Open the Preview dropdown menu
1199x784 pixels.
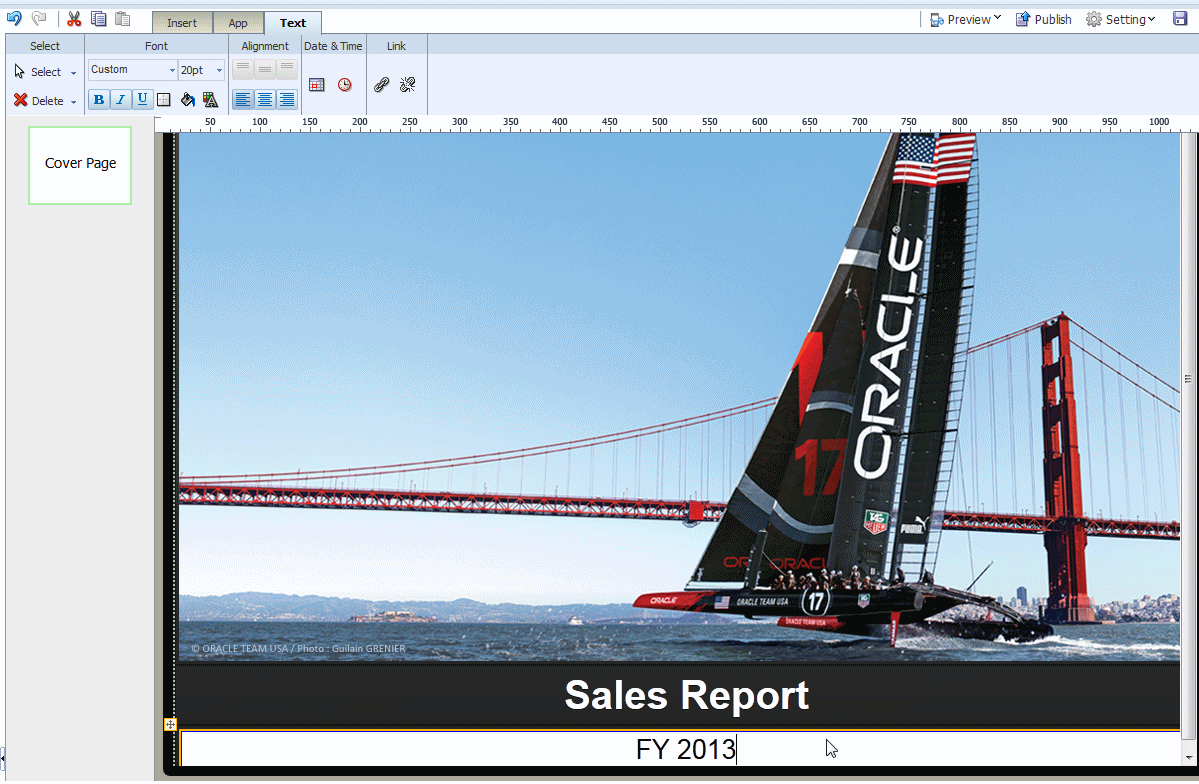click(x=965, y=19)
